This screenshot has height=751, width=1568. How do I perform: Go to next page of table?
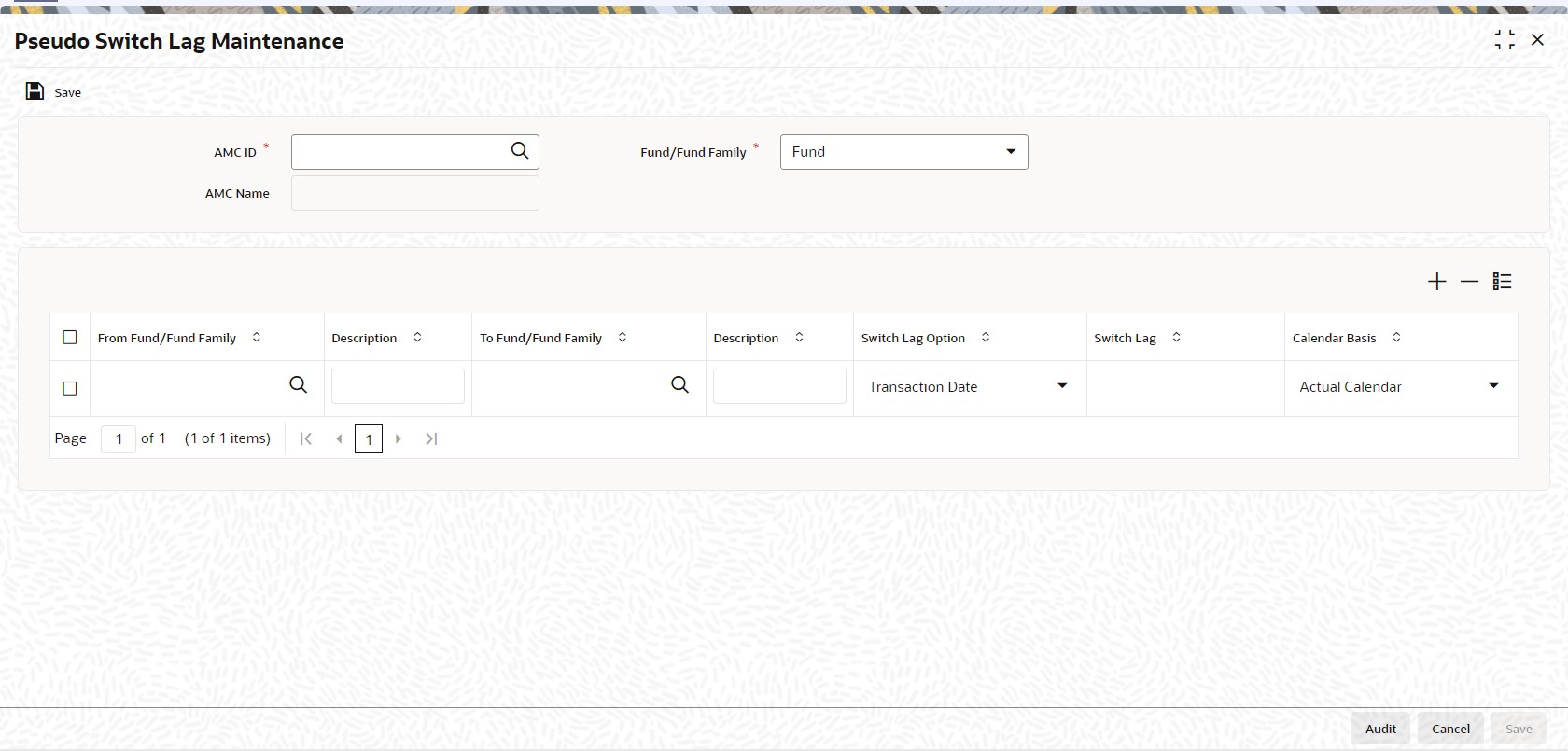(x=399, y=438)
